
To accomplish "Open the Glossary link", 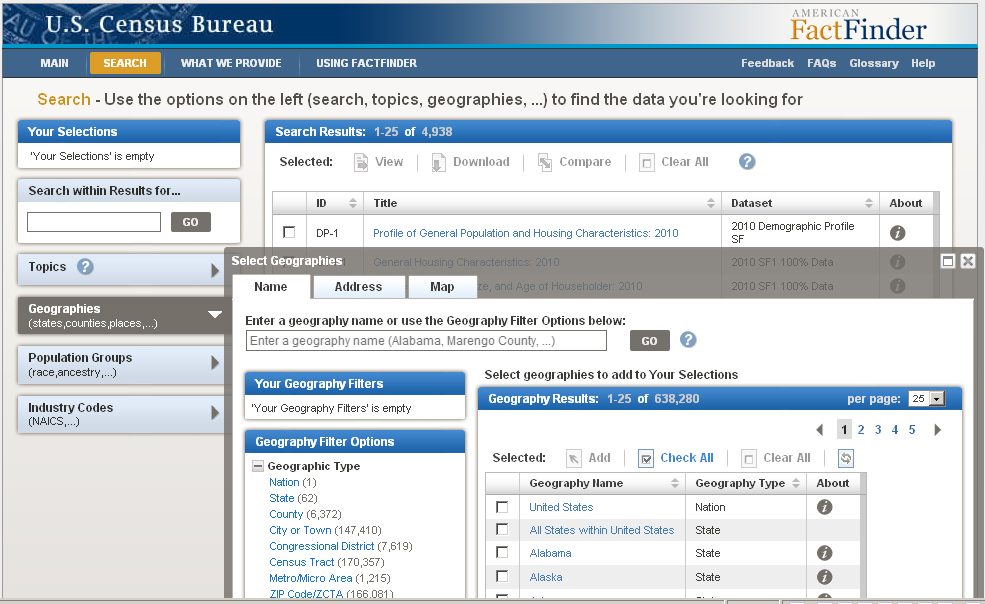I will click(x=874, y=63).
